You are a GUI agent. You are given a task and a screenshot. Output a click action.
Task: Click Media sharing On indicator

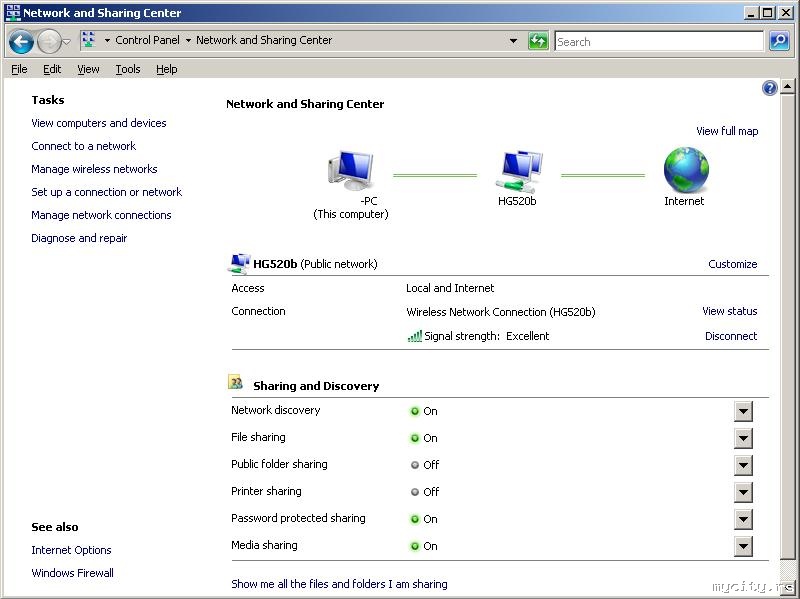click(x=414, y=546)
